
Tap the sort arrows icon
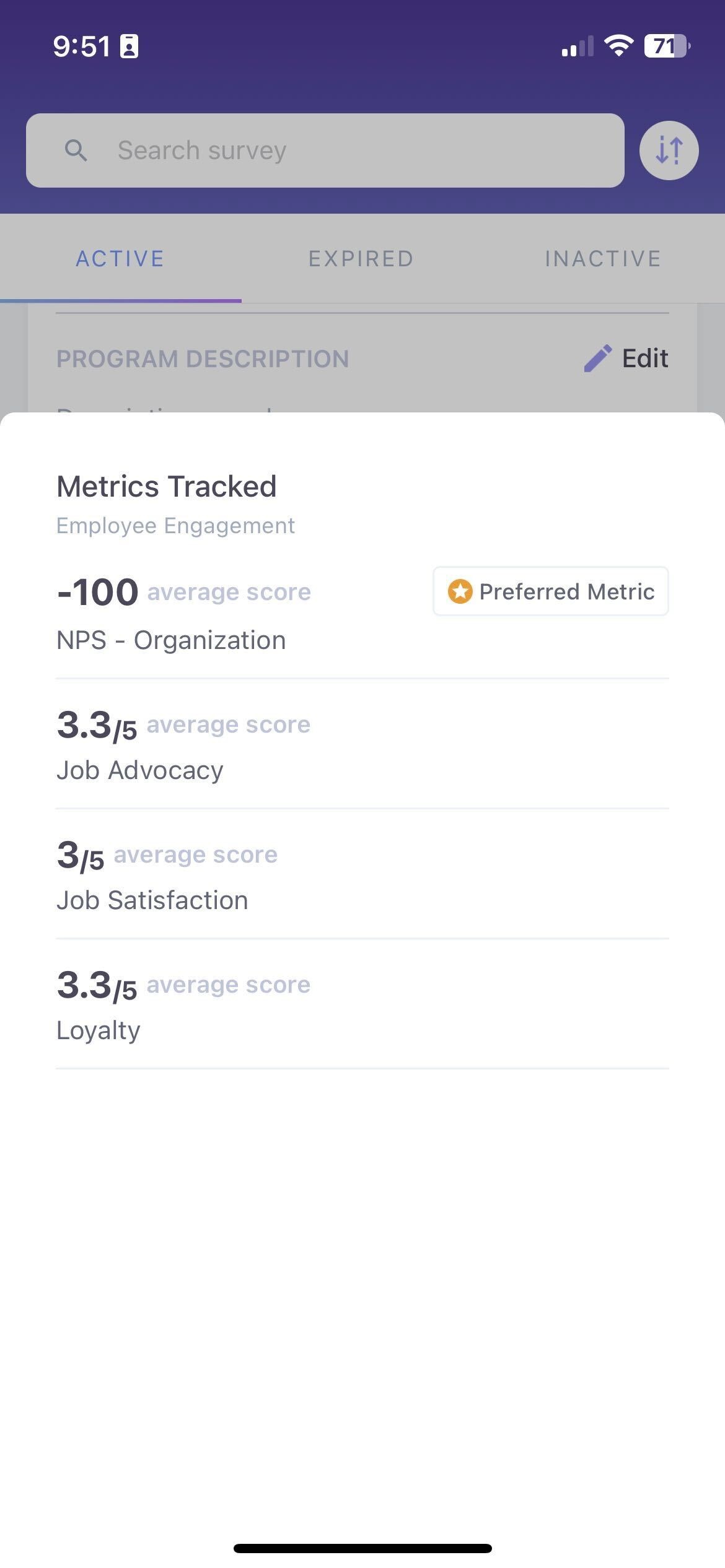669,150
